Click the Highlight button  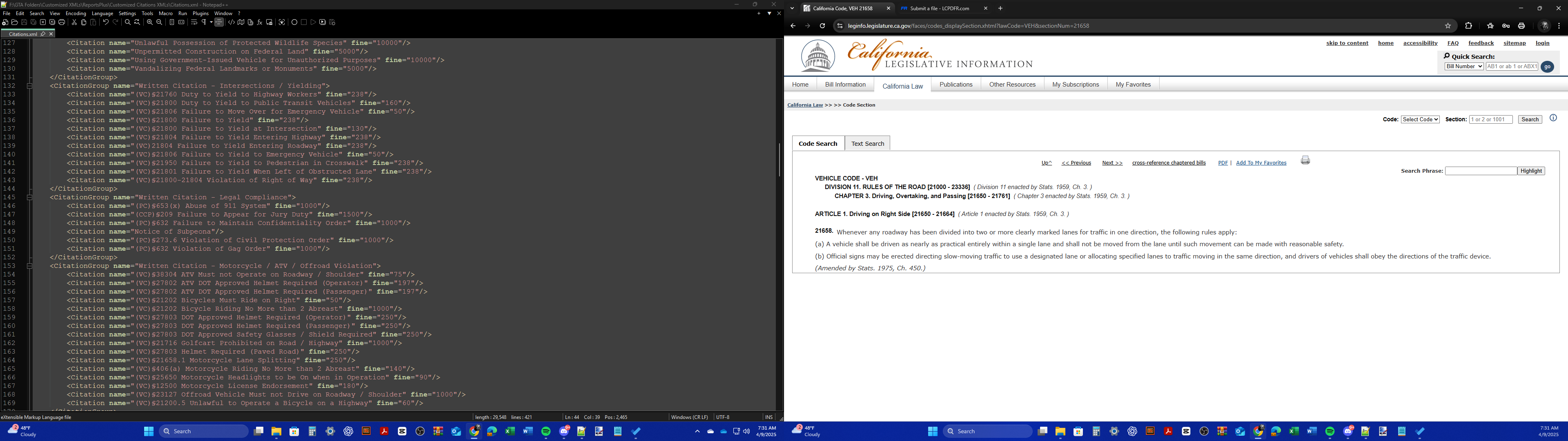1530,171
